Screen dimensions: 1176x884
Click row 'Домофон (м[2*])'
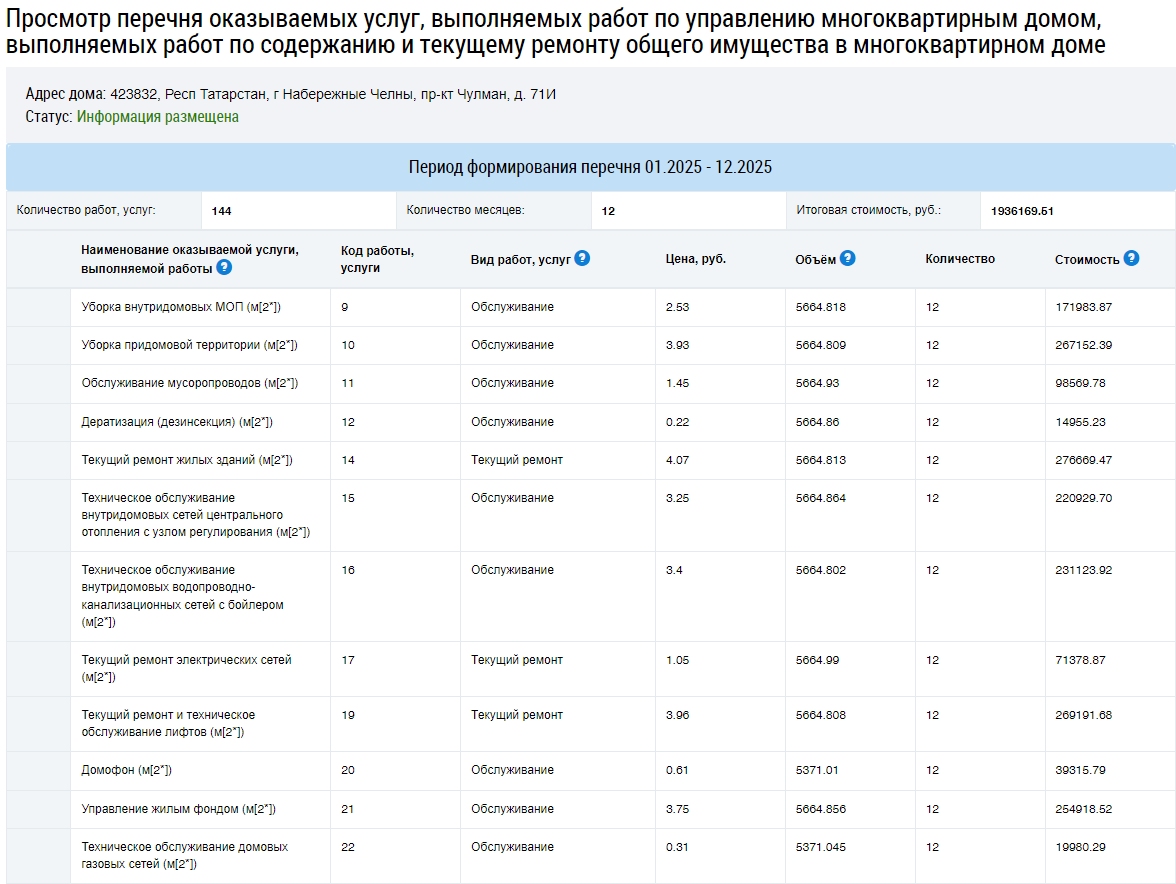tap(590, 771)
